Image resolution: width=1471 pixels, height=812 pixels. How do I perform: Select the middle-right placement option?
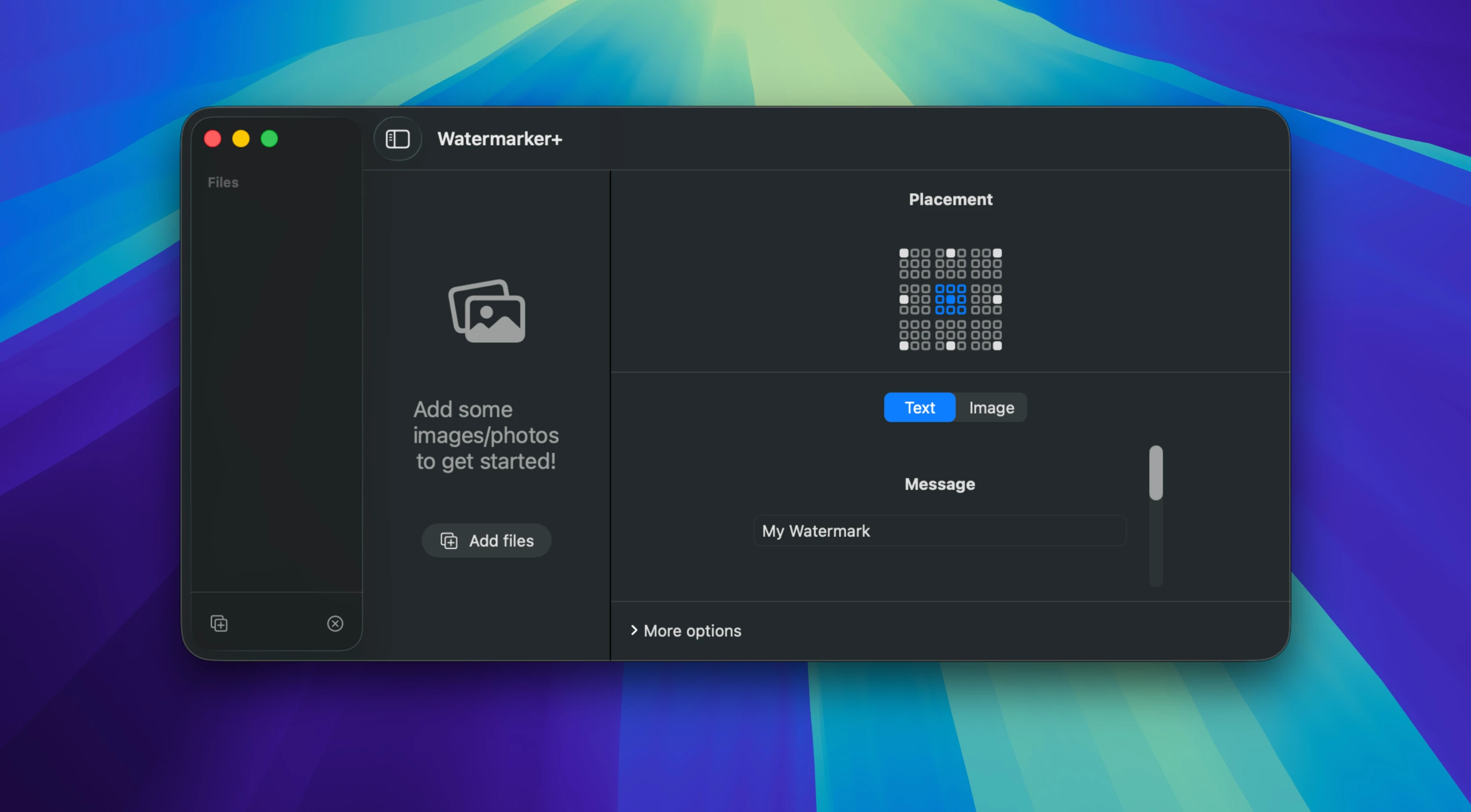coord(986,299)
